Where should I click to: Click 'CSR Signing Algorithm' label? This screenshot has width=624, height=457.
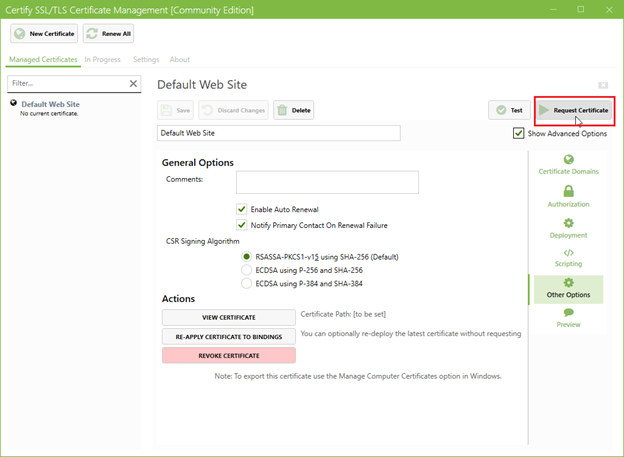[203, 241]
